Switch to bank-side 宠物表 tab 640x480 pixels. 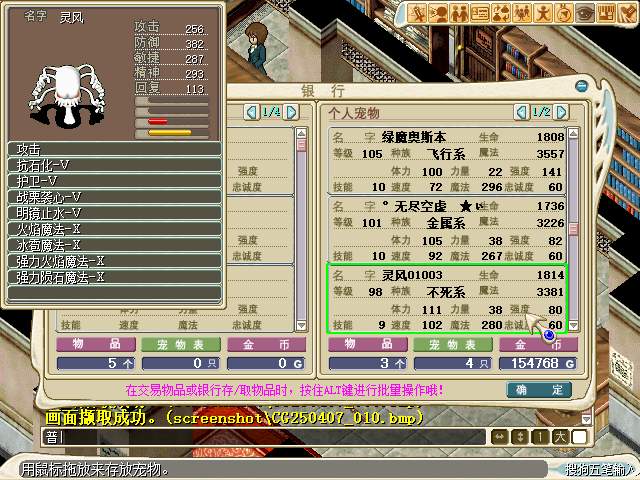(x=181, y=345)
